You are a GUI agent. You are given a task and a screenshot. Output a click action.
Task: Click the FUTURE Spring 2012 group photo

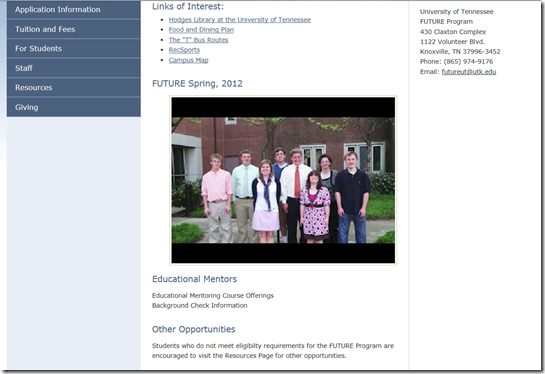[x=283, y=180]
